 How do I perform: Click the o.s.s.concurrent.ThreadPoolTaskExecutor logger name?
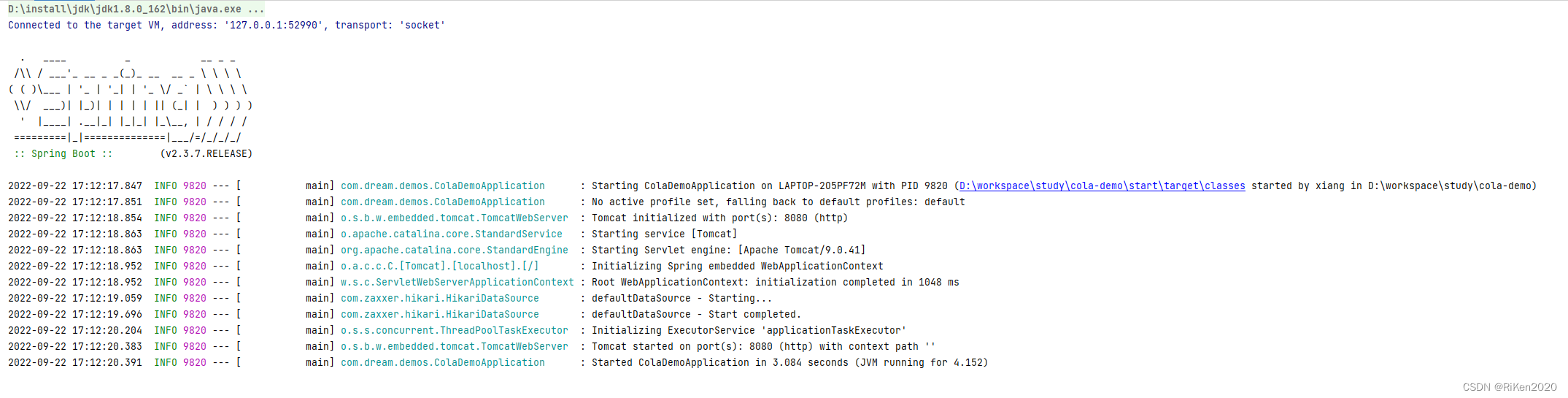454,331
